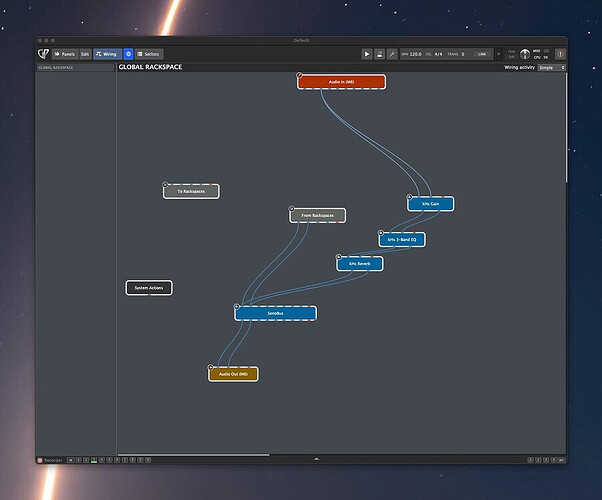Click the GLOBAL RACKSPACE heading
This screenshot has width=602, height=500.
pos(150,67)
